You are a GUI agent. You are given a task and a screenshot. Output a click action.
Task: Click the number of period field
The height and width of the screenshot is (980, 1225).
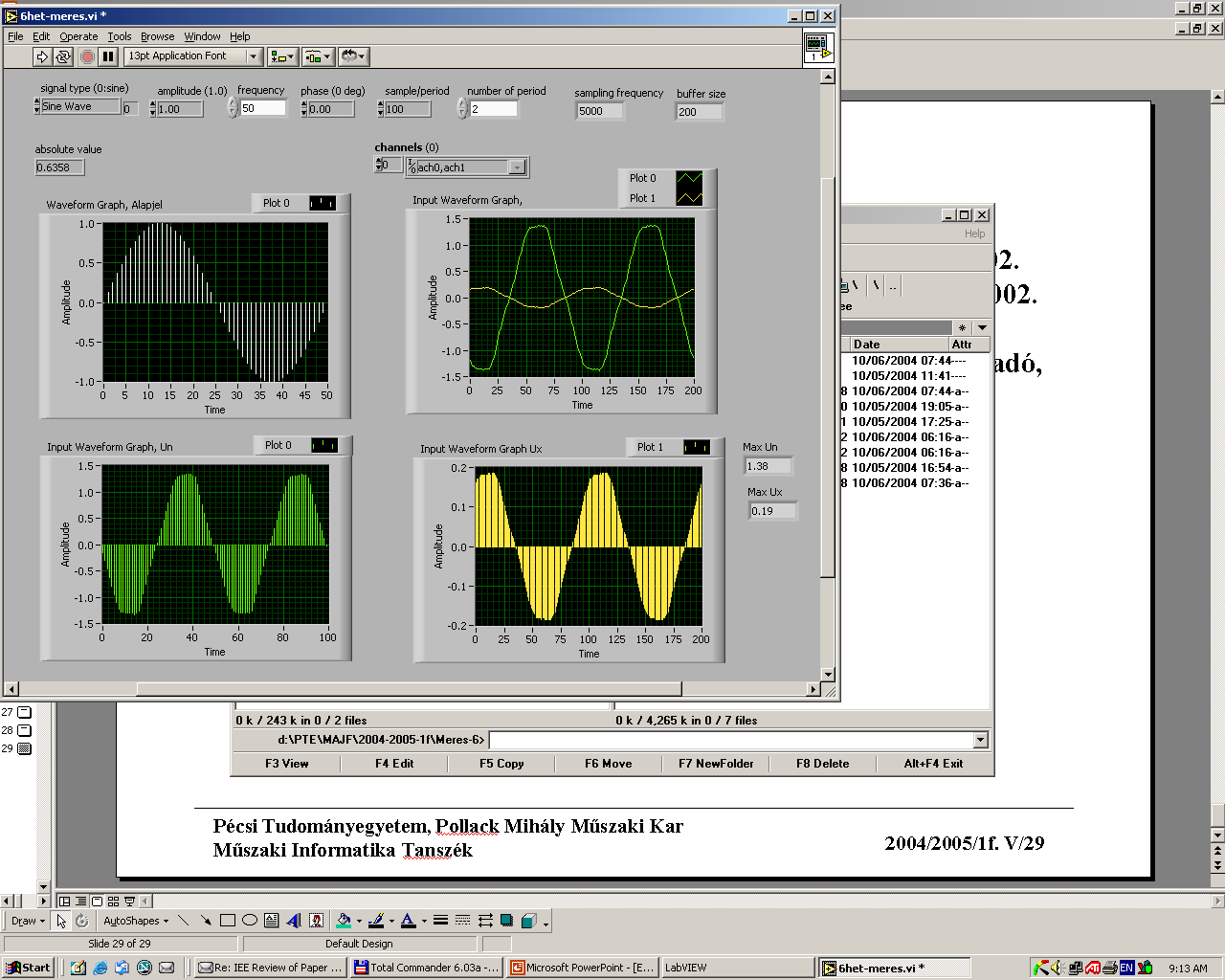[x=493, y=108]
